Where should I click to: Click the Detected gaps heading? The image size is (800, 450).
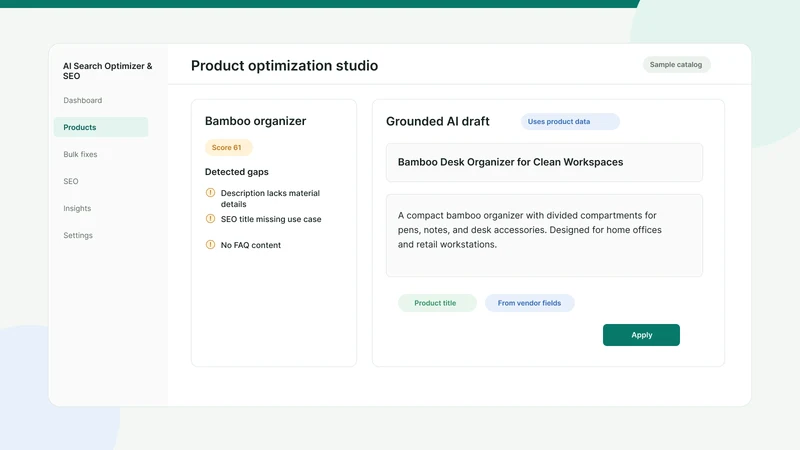(x=237, y=172)
